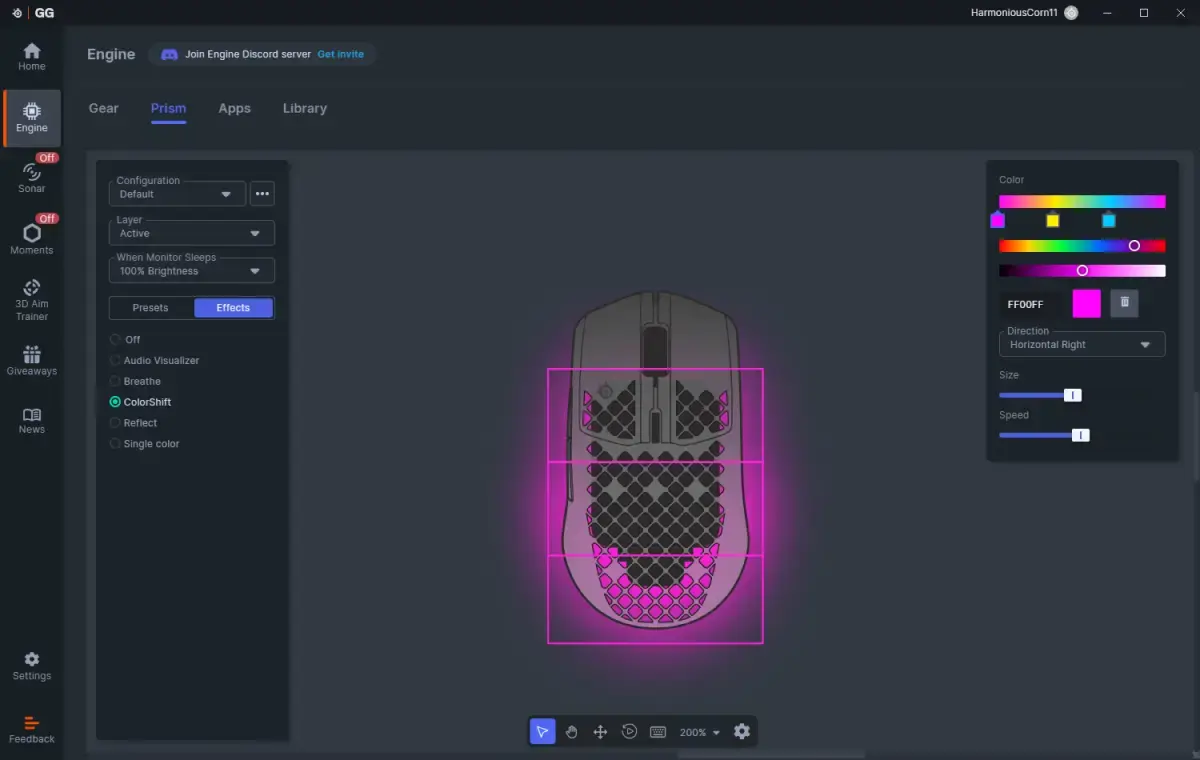Open News in the sidebar
Screen dimensions: 1200x760
point(31,420)
